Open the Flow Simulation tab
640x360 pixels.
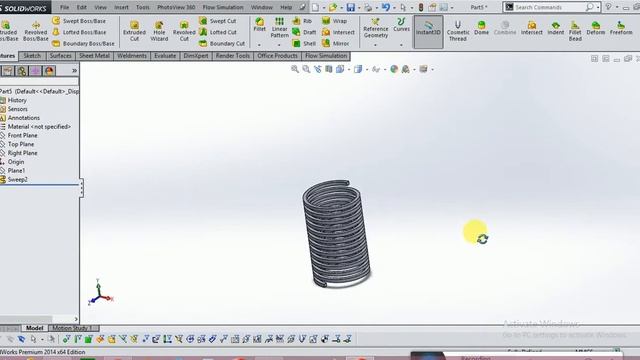pos(326,56)
